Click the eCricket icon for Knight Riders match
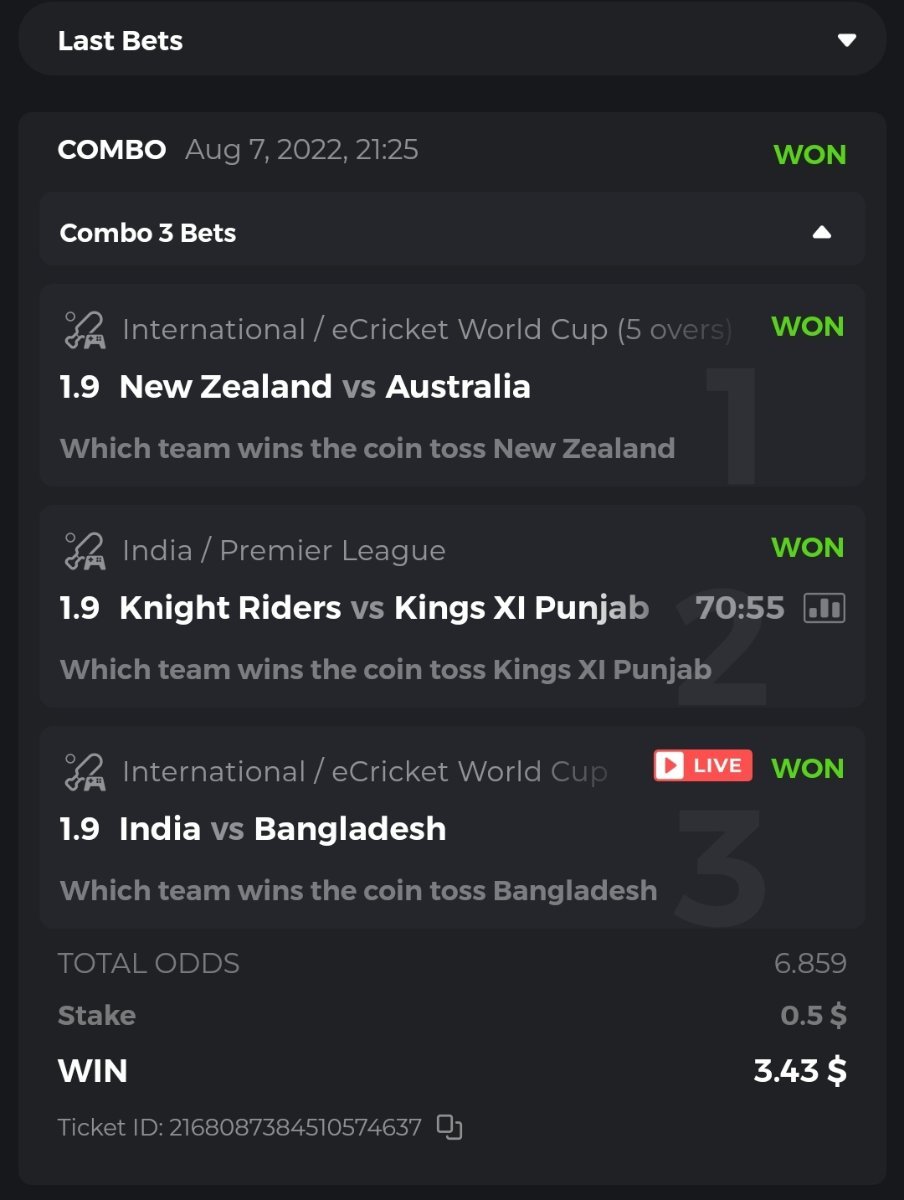The image size is (904, 1200). 84,551
